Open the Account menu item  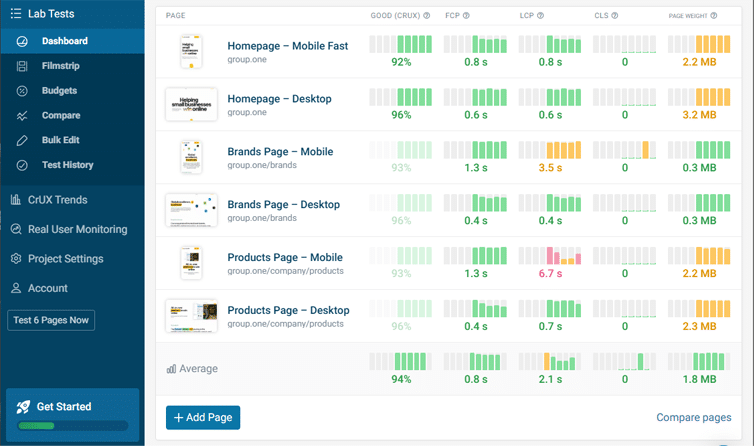(x=47, y=288)
